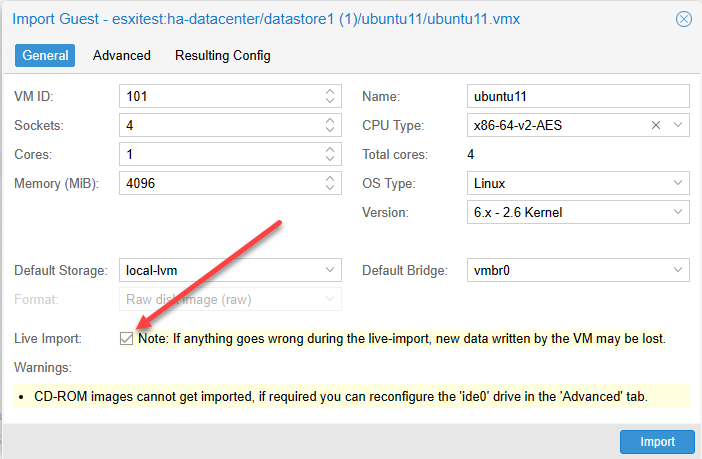702x459 pixels.
Task: Click the Name text field
Action: (578, 96)
